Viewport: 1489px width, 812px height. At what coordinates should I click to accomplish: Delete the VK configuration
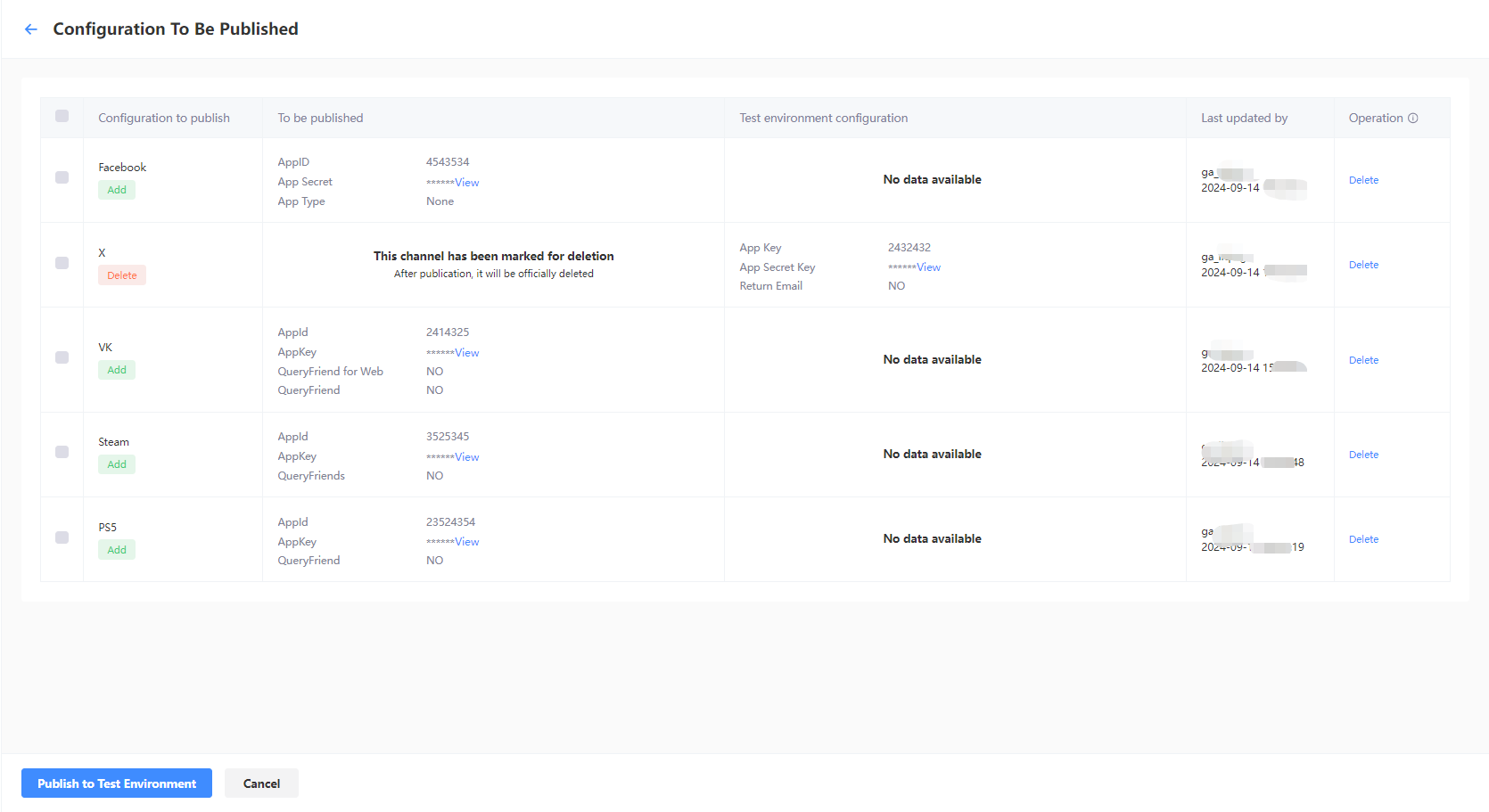click(x=1363, y=359)
